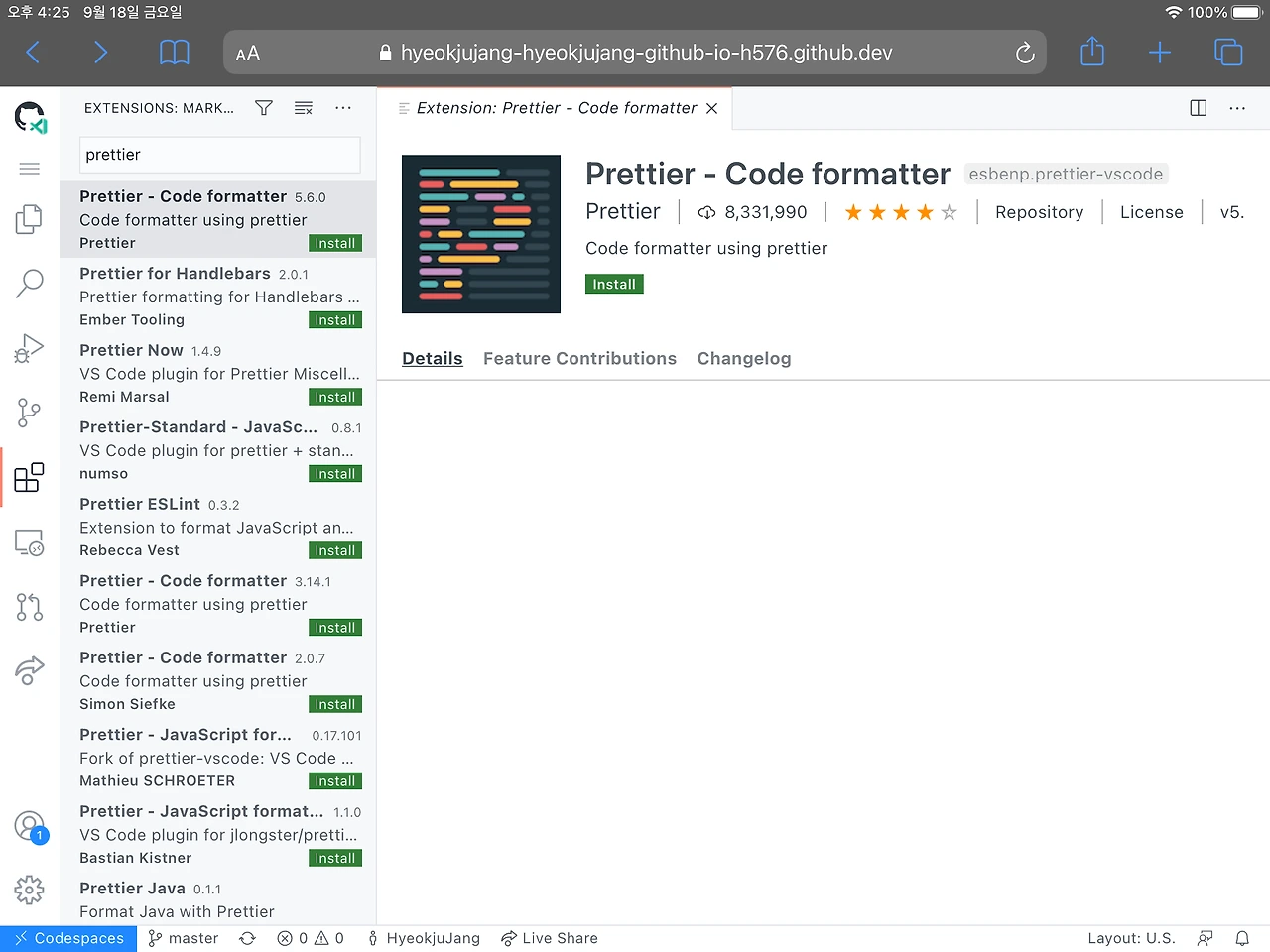Clear extensions search results
Image resolution: width=1270 pixels, height=952 pixels.
[x=304, y=108]
